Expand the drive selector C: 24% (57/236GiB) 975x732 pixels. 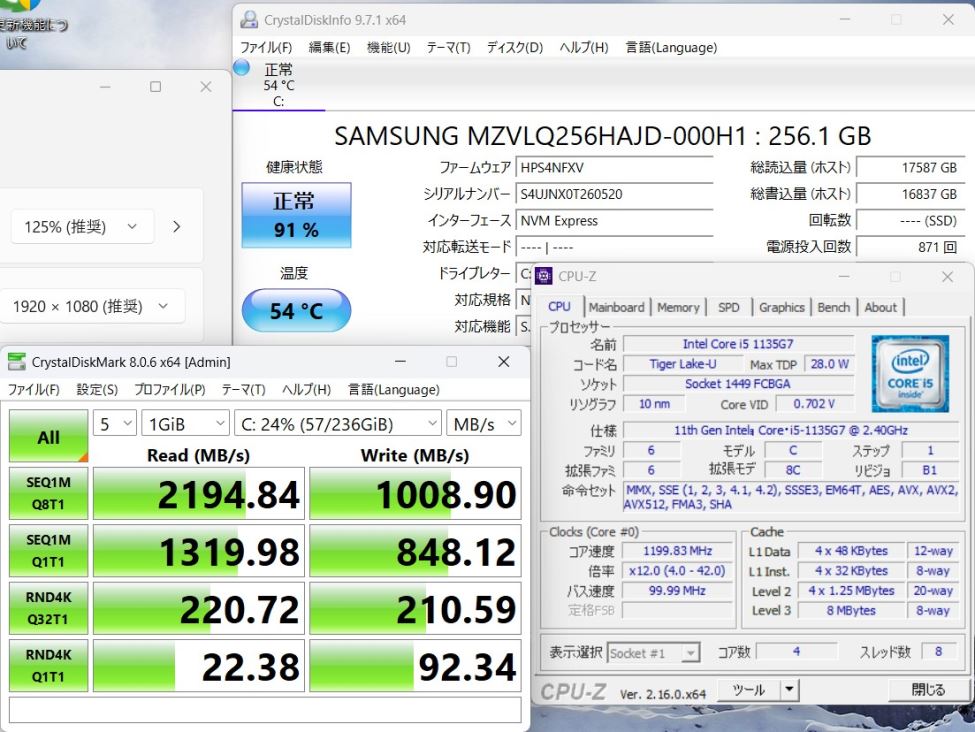(337, 424)
